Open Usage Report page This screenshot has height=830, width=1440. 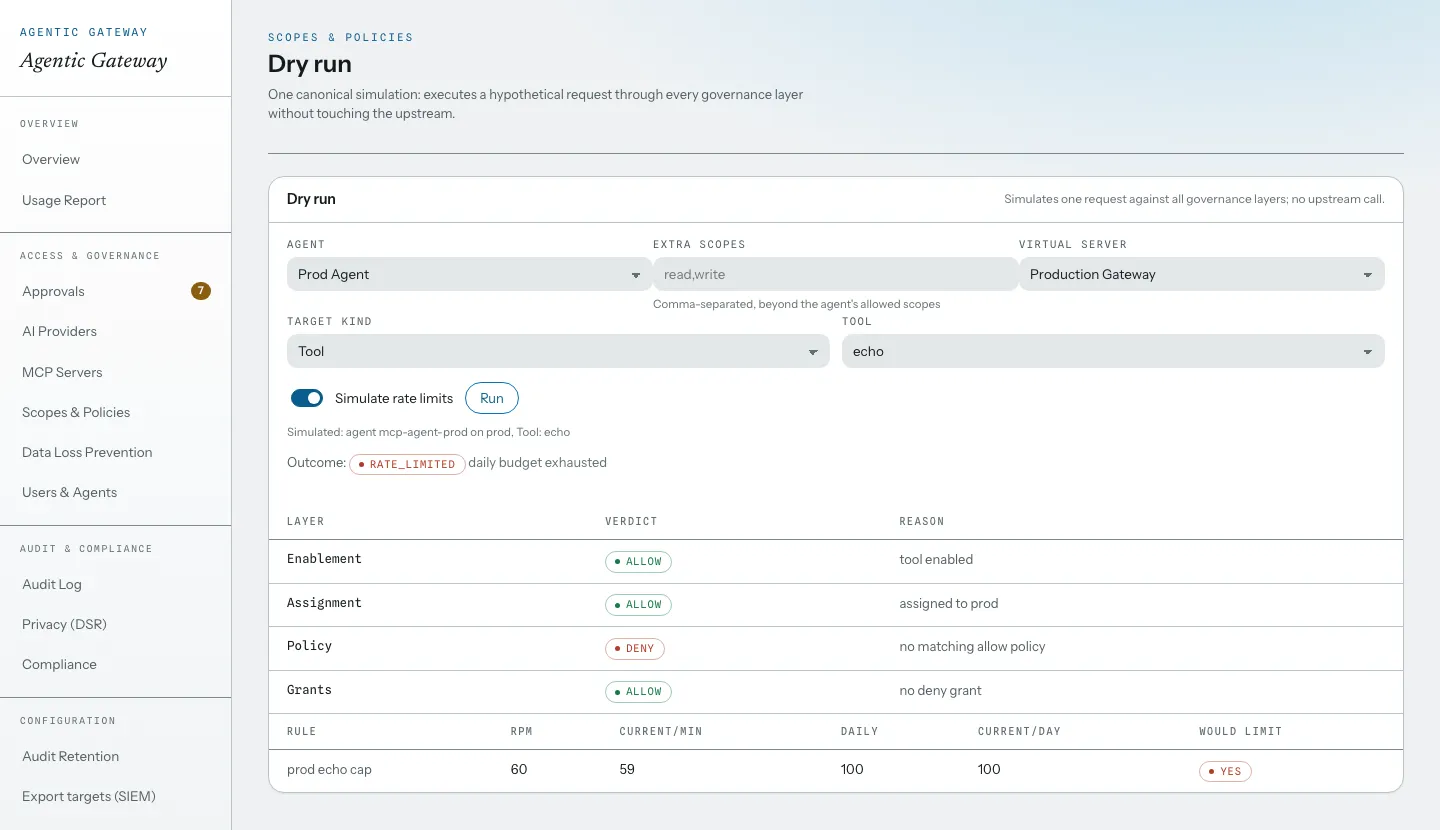64,200
